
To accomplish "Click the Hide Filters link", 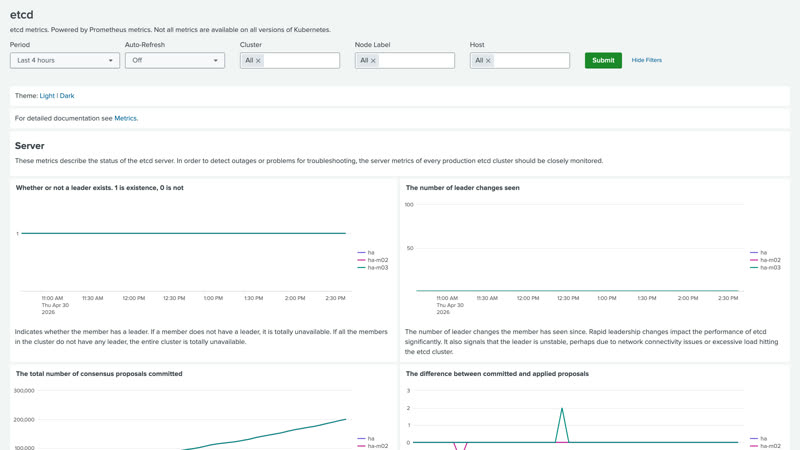I will click(x=646, y=60).
